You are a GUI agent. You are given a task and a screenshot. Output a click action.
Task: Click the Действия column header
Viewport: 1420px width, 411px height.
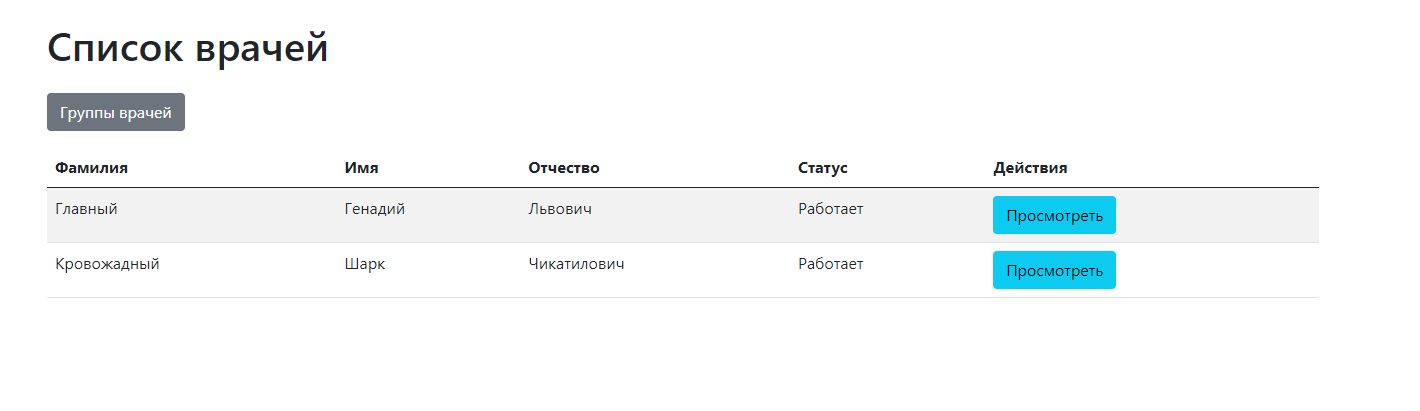click(1030, 168)
